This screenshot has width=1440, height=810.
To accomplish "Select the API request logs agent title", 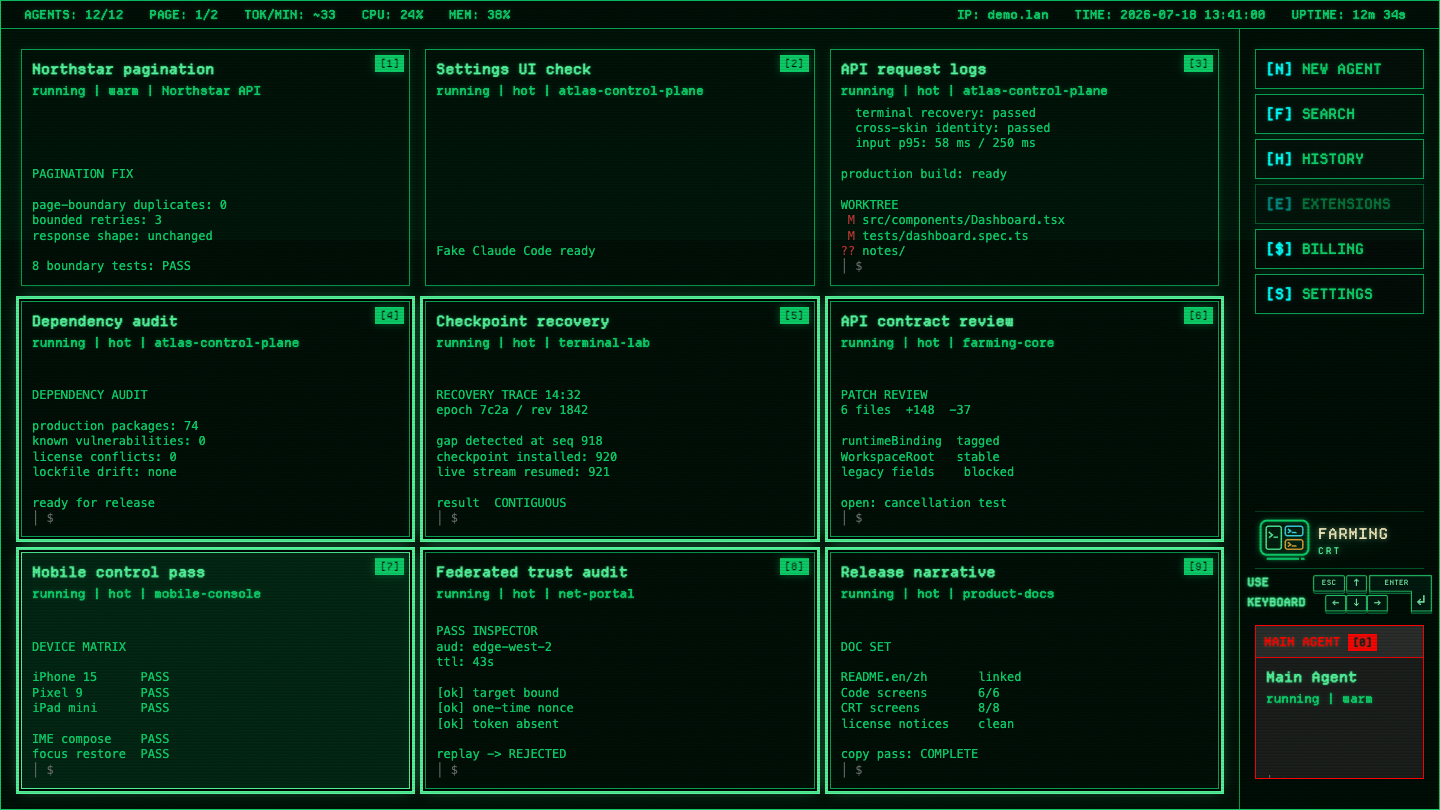I will [x=913, y=69].
